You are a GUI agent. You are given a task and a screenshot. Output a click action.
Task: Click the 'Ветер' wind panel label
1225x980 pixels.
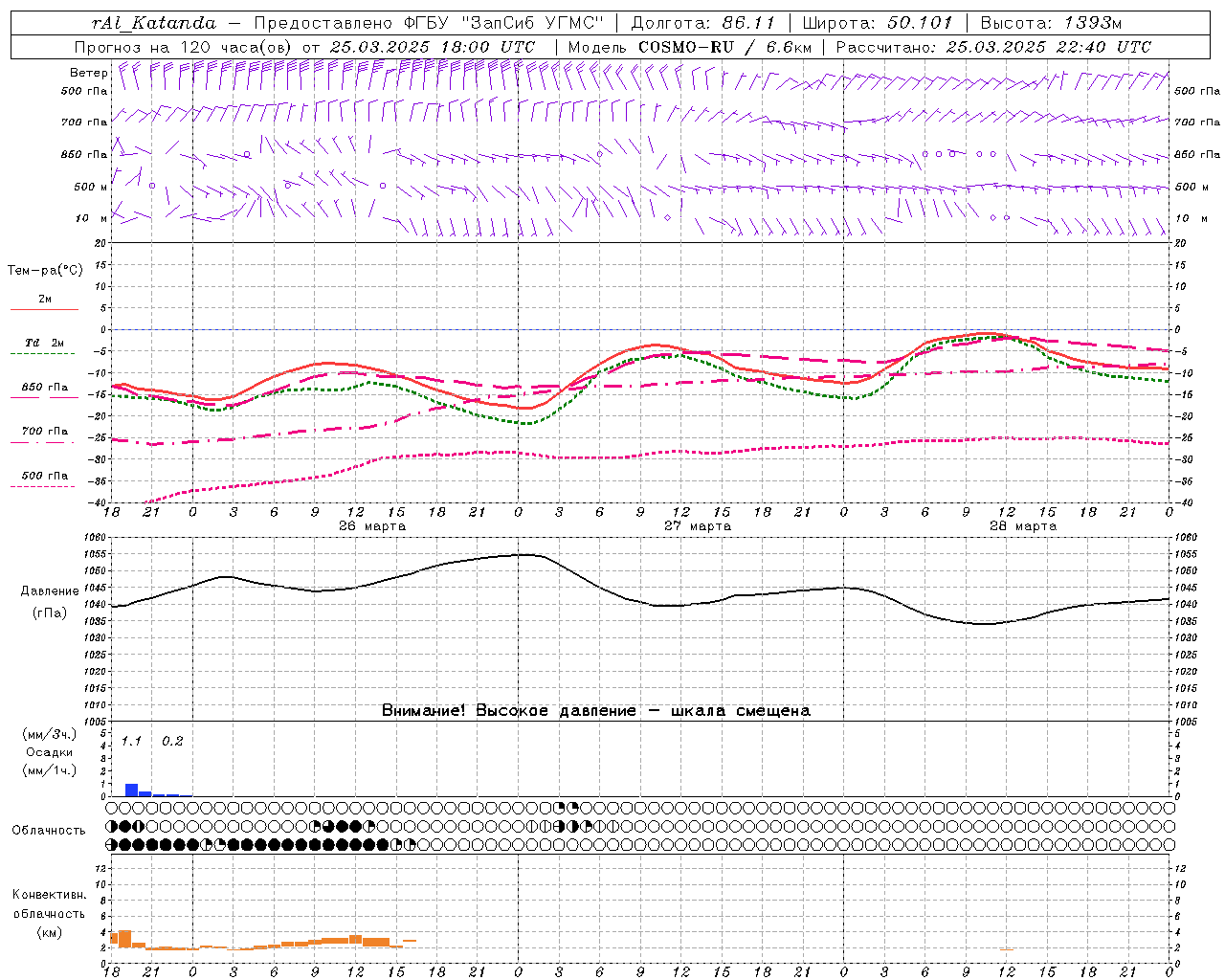(x=88, y=73)
